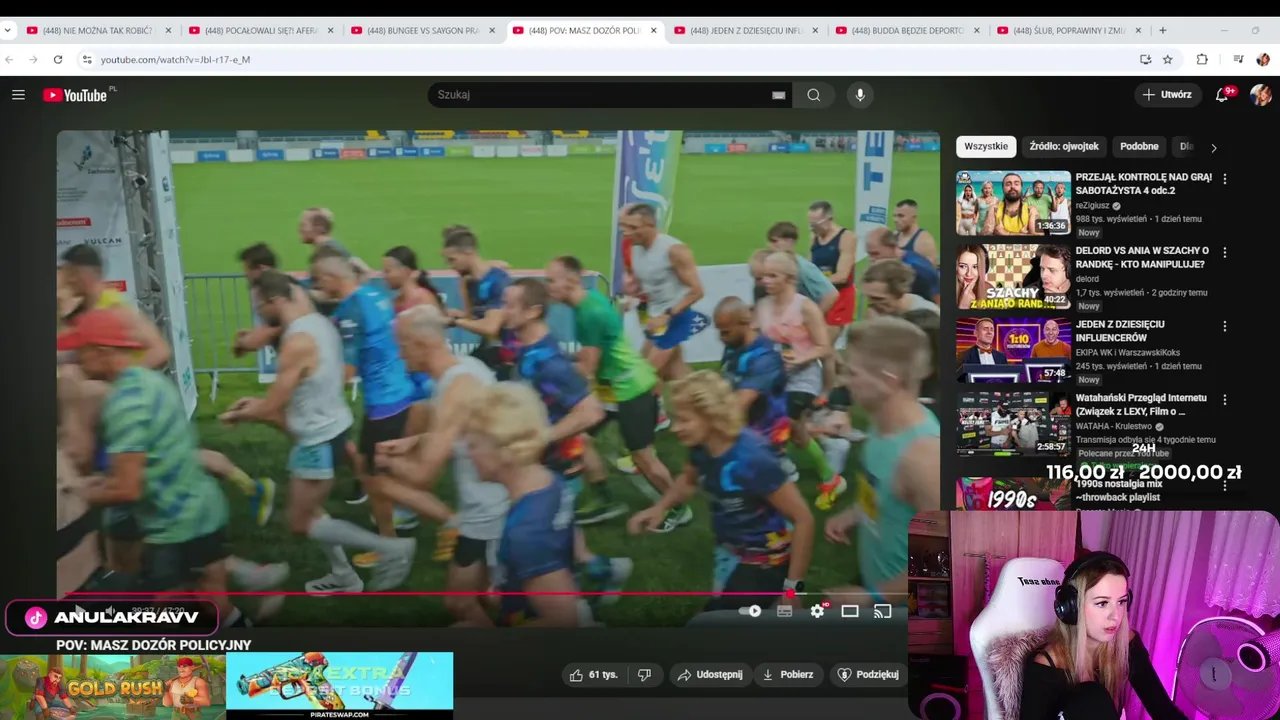Open options for DELORD VS ANIA video
This screenshot has width=1280, height=720.
1225,253
